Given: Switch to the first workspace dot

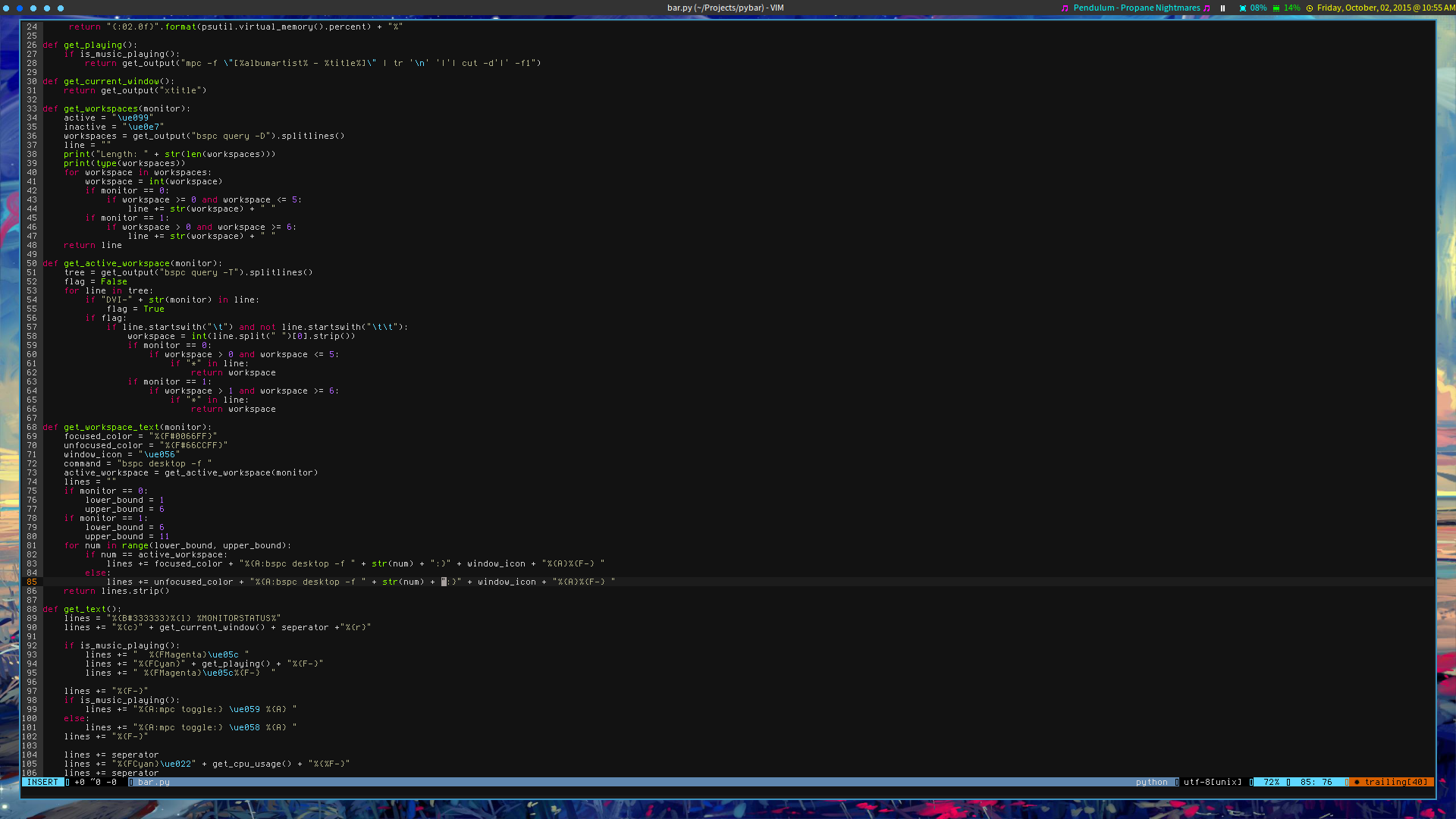Looking at the screenshot, I should [x=6, y=8].
